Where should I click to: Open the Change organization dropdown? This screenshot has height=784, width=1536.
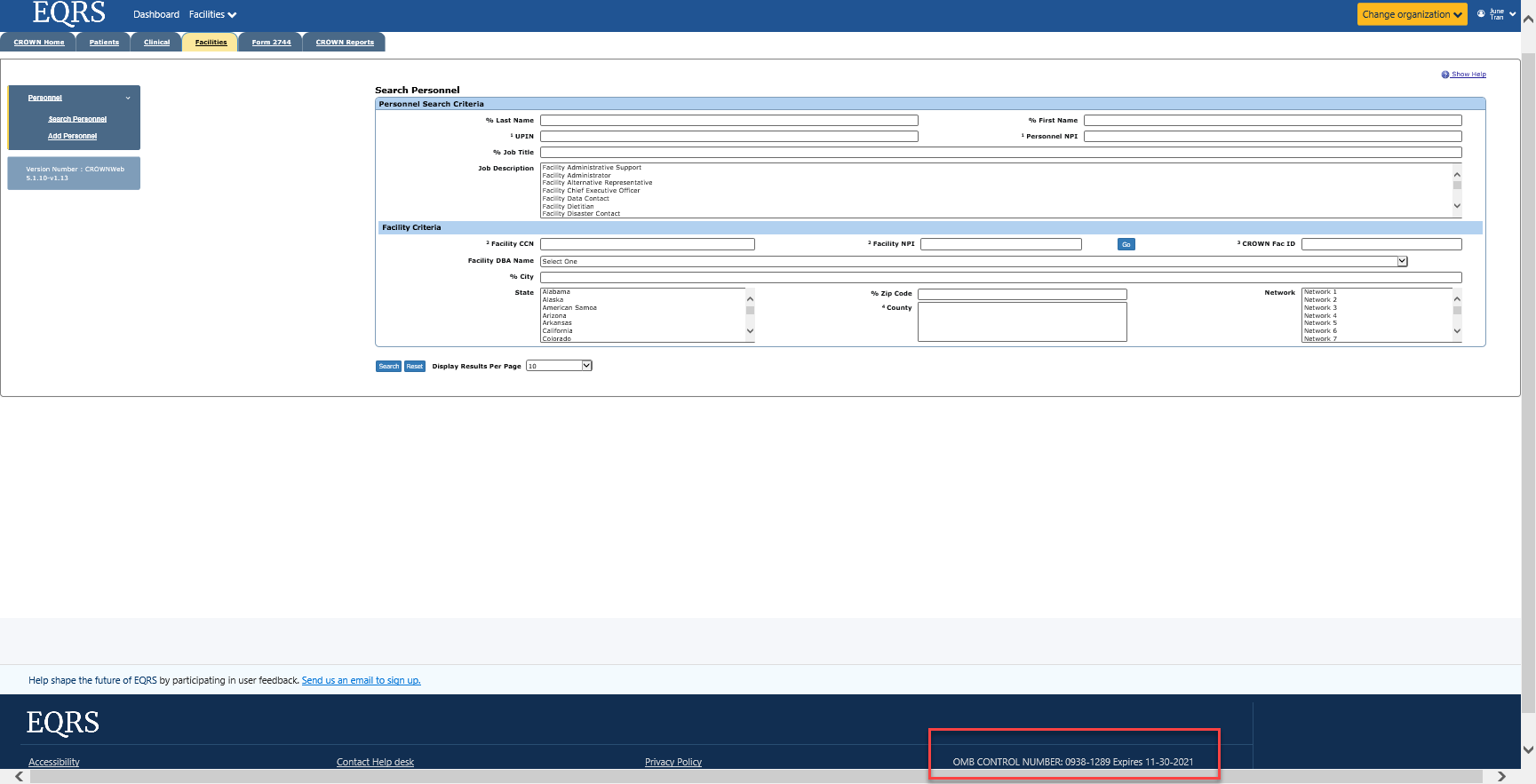tap(1412, 14)
